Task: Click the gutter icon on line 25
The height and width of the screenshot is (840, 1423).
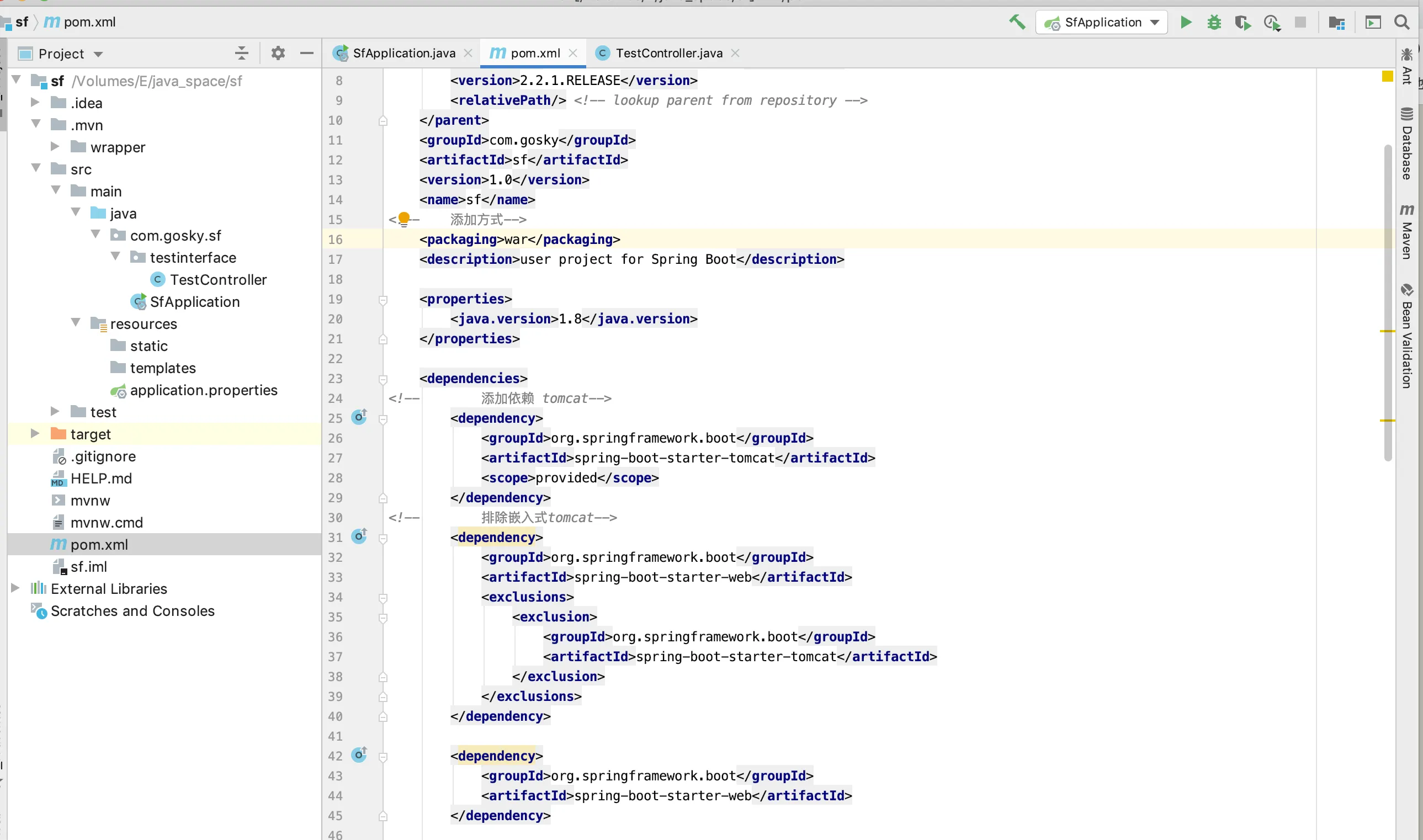Action: (359, 418)
